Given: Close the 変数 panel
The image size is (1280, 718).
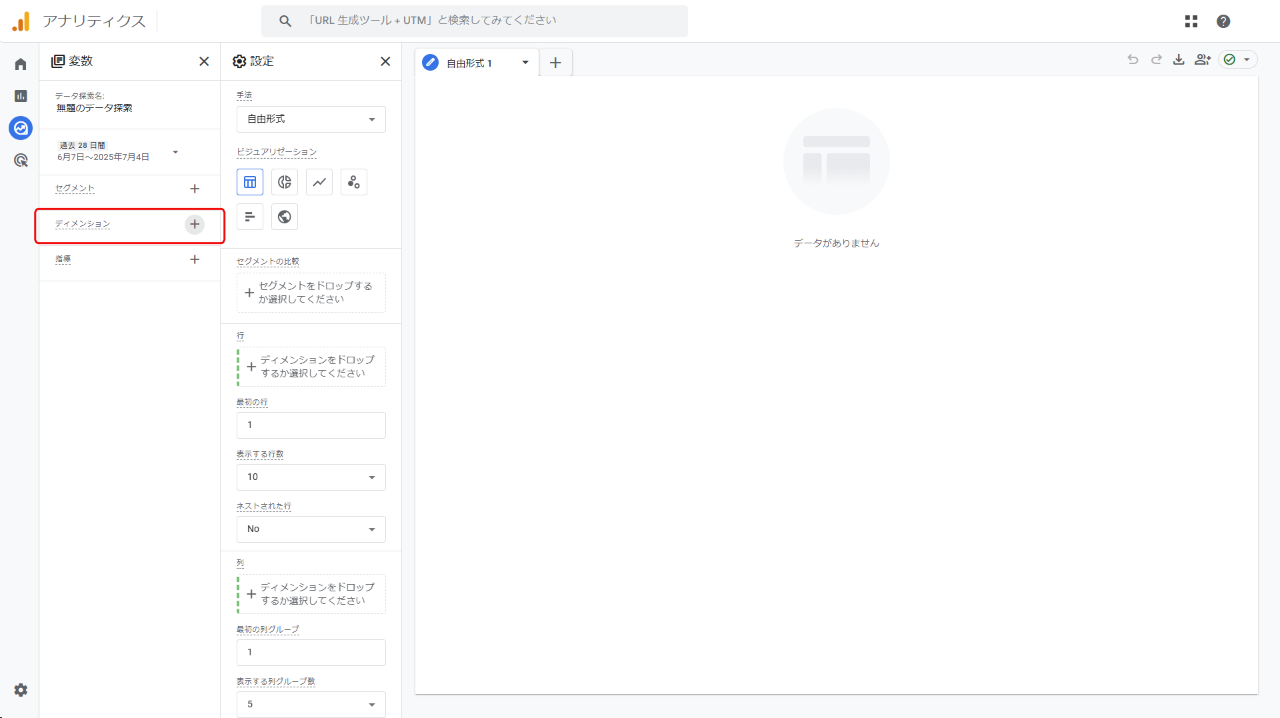Looking at the screenshot, I should [204, 61].
